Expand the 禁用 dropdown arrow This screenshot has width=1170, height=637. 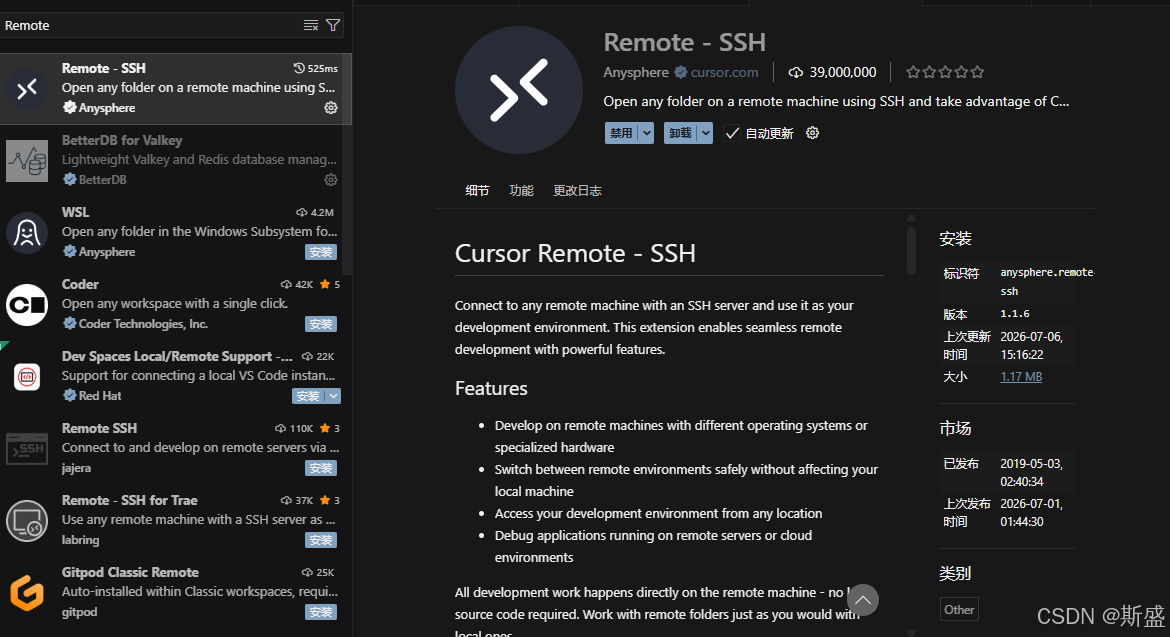(647, 133)
